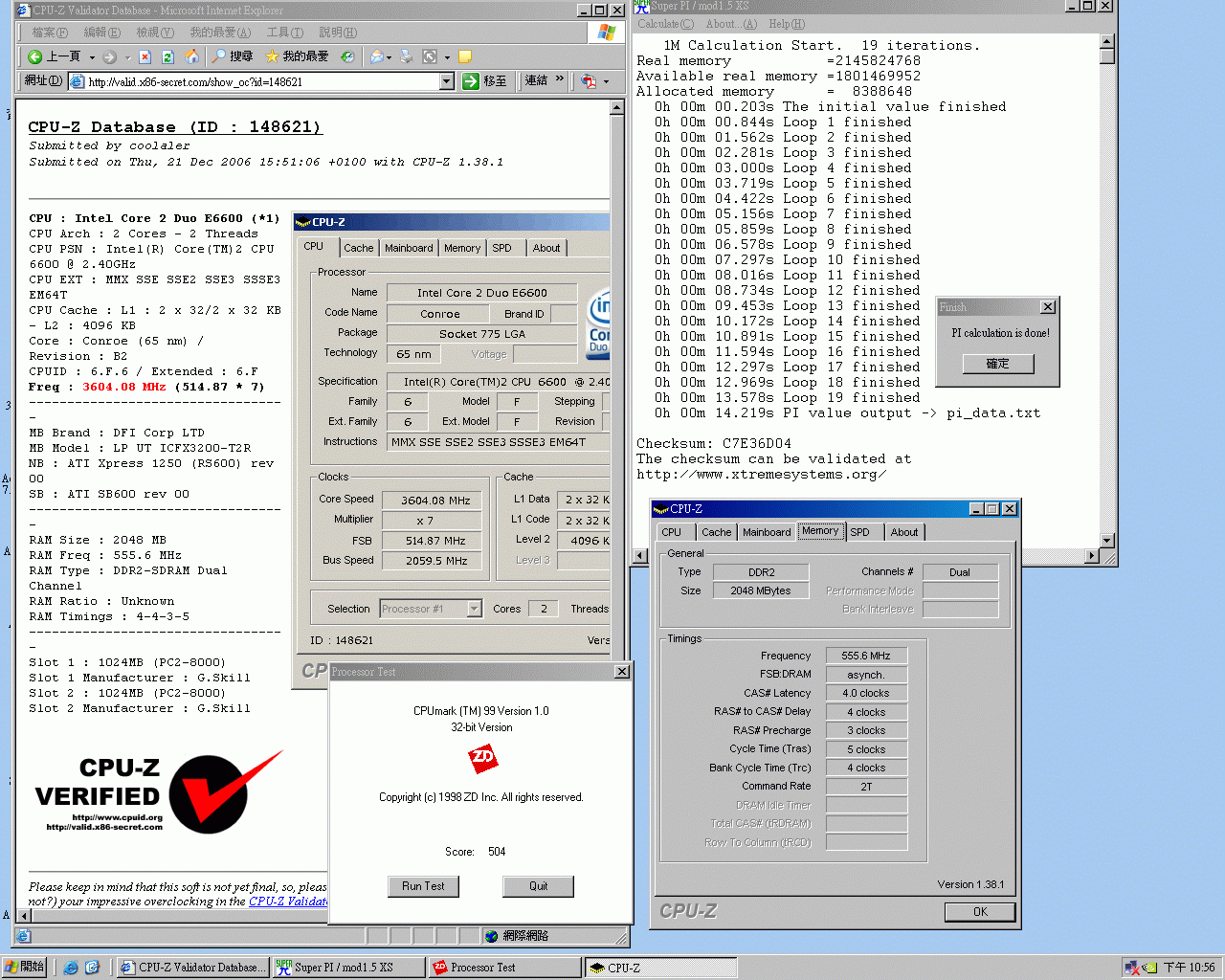Click the Checksum C7E36D04 line in Super PI
The image size is (1225, 980).
click(x=714, y=444)
